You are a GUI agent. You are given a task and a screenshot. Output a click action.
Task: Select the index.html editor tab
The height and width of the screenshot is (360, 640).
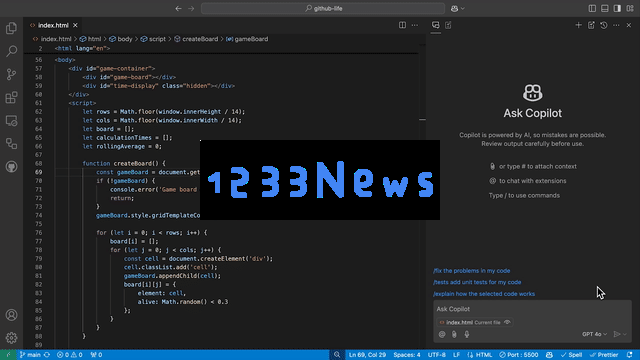[x=53, y=25]
